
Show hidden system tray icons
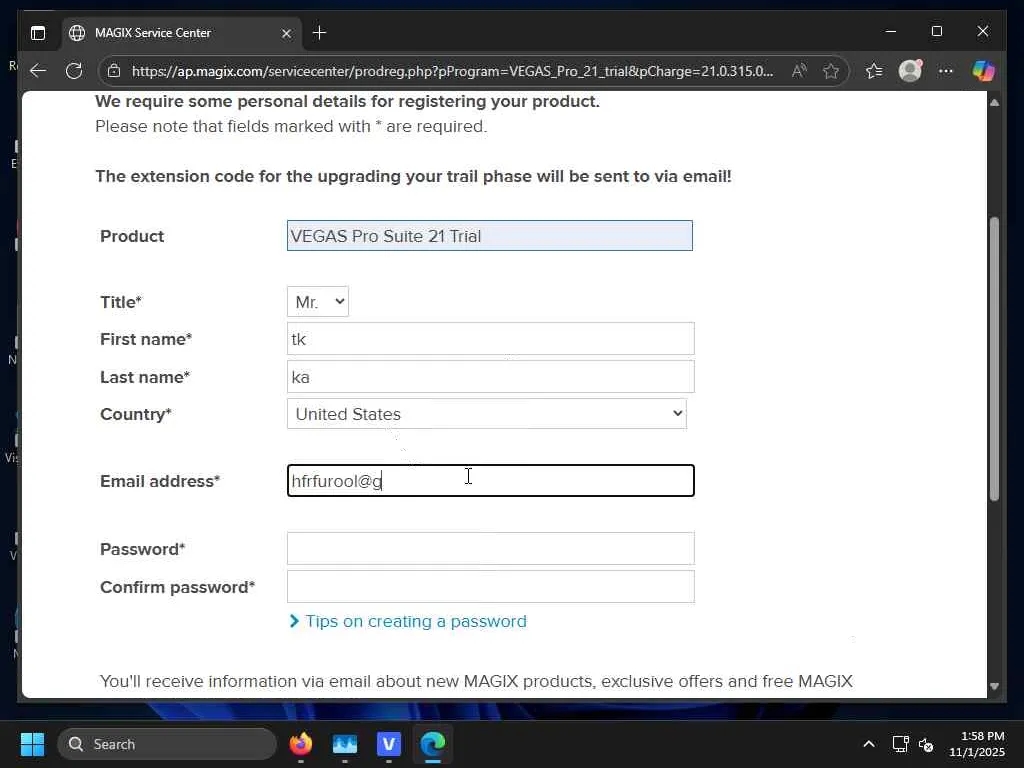tap(869, 744)
